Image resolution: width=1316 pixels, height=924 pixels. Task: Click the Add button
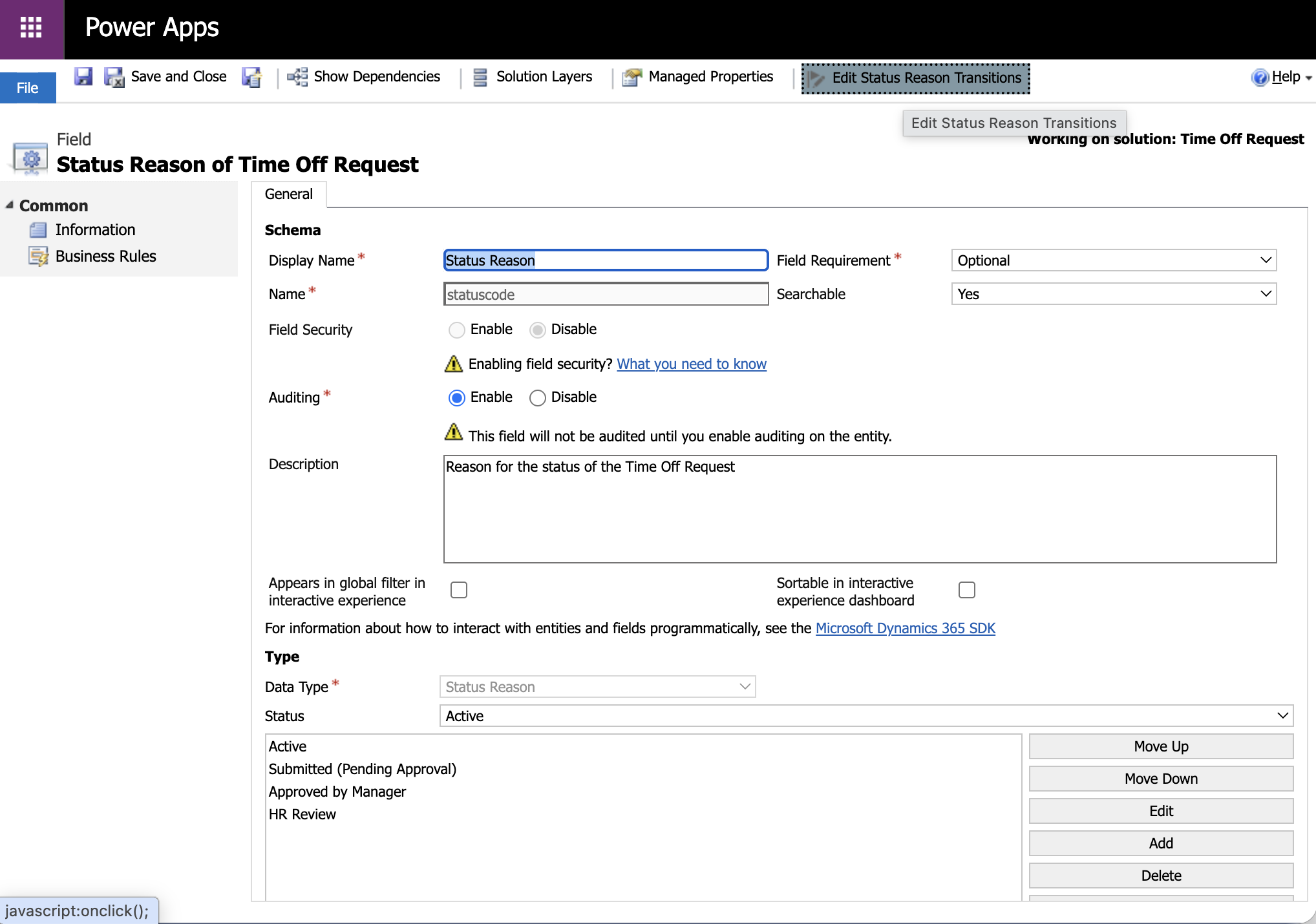tap(1161, 843)
